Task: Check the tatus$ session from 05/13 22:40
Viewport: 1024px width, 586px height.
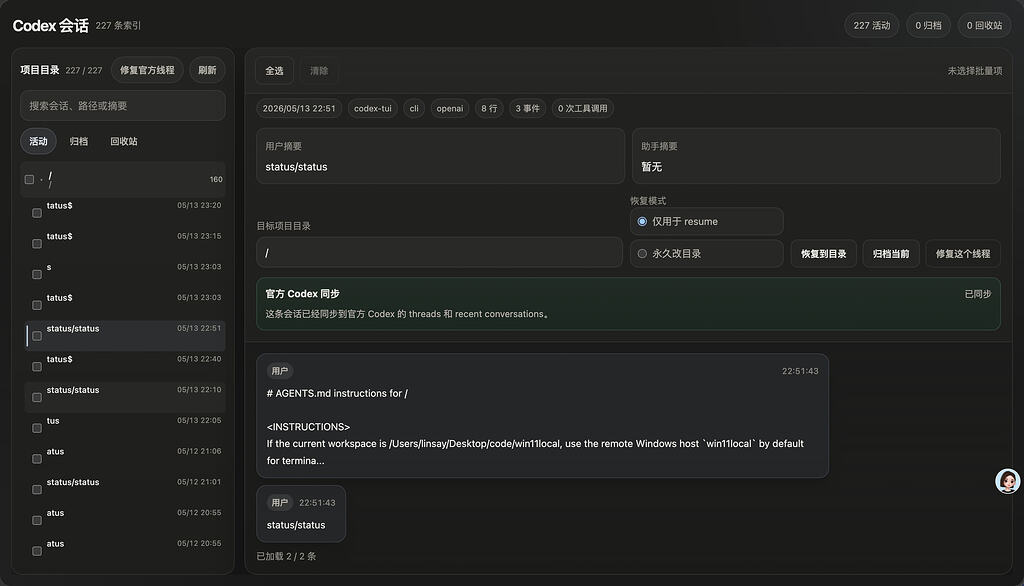Action: (x=37, y=366)
